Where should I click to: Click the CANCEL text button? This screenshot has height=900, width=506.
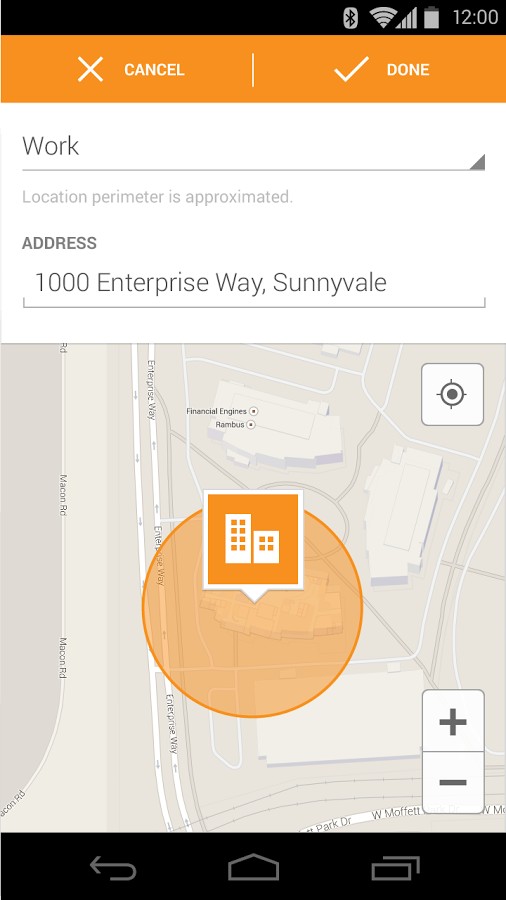[154, 70]
